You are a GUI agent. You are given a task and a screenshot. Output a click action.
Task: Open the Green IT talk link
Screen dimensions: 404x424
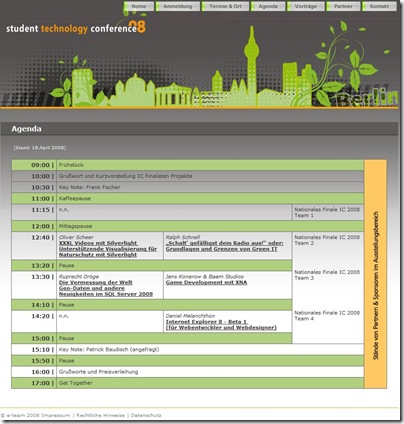[x=224, y=246]
